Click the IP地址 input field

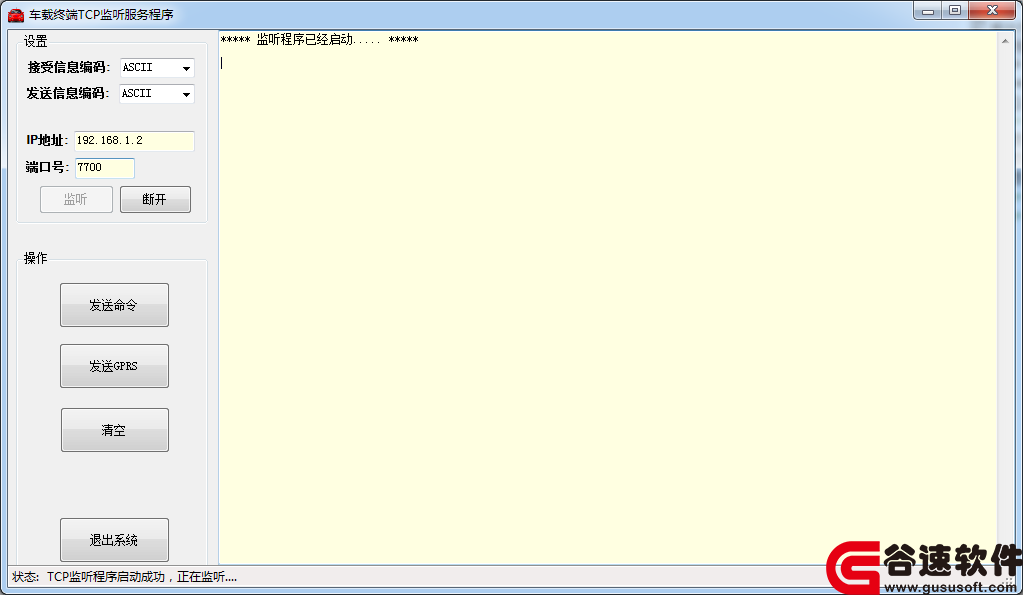134,141
